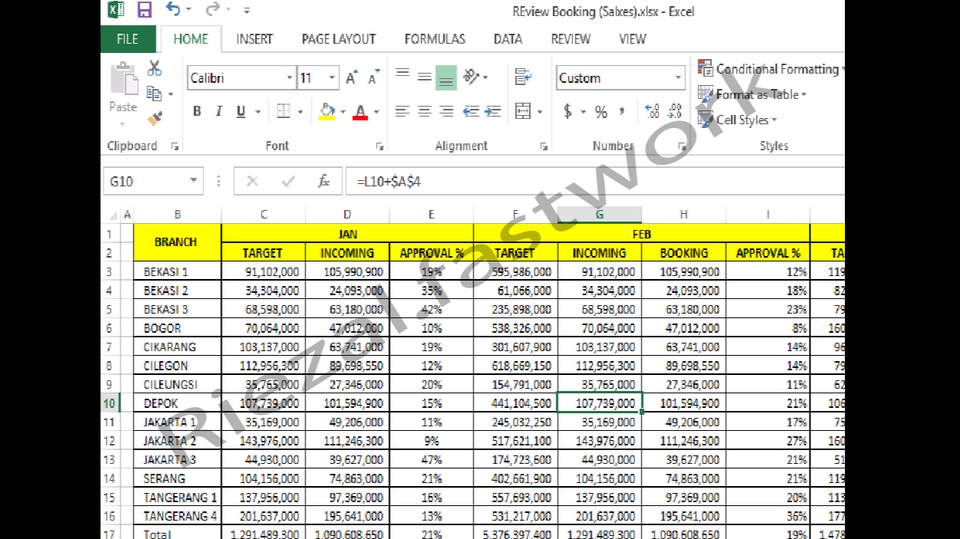The image size is (960, 539).
Task: Click the Accounting dollar format icon
Action: [568, 111]
